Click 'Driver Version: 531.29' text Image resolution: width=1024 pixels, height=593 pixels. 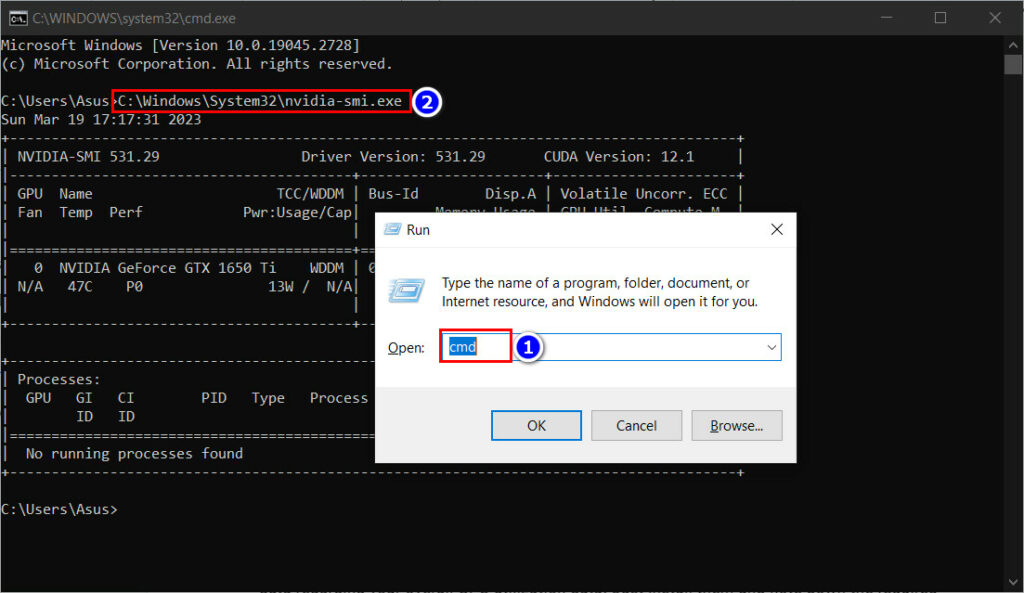393,157
